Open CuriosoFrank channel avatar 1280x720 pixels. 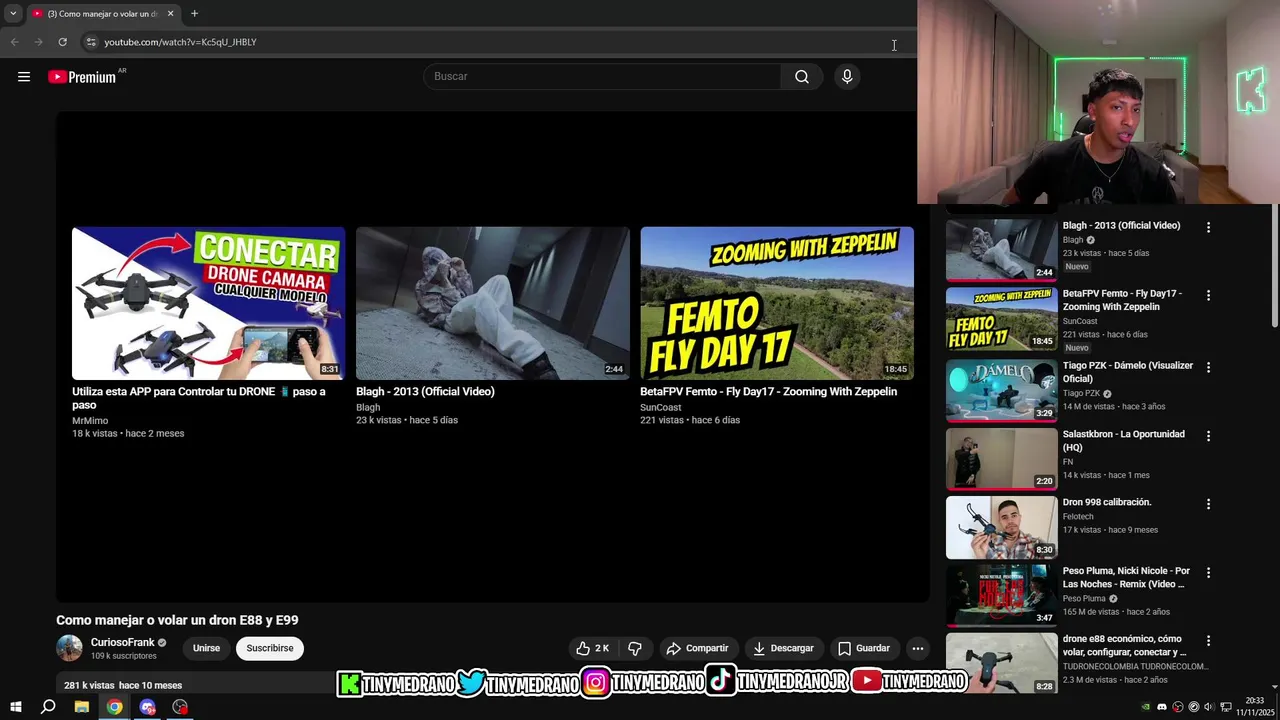tap(69, 648)
